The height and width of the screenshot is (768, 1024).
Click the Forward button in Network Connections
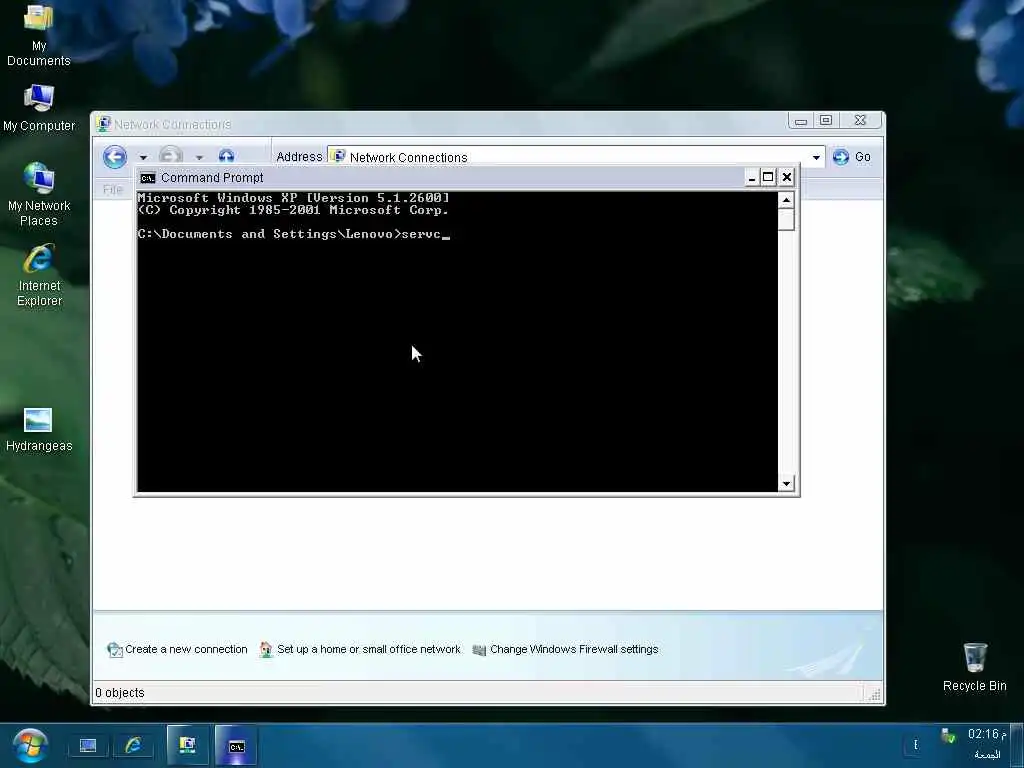[x=171, y=155]
